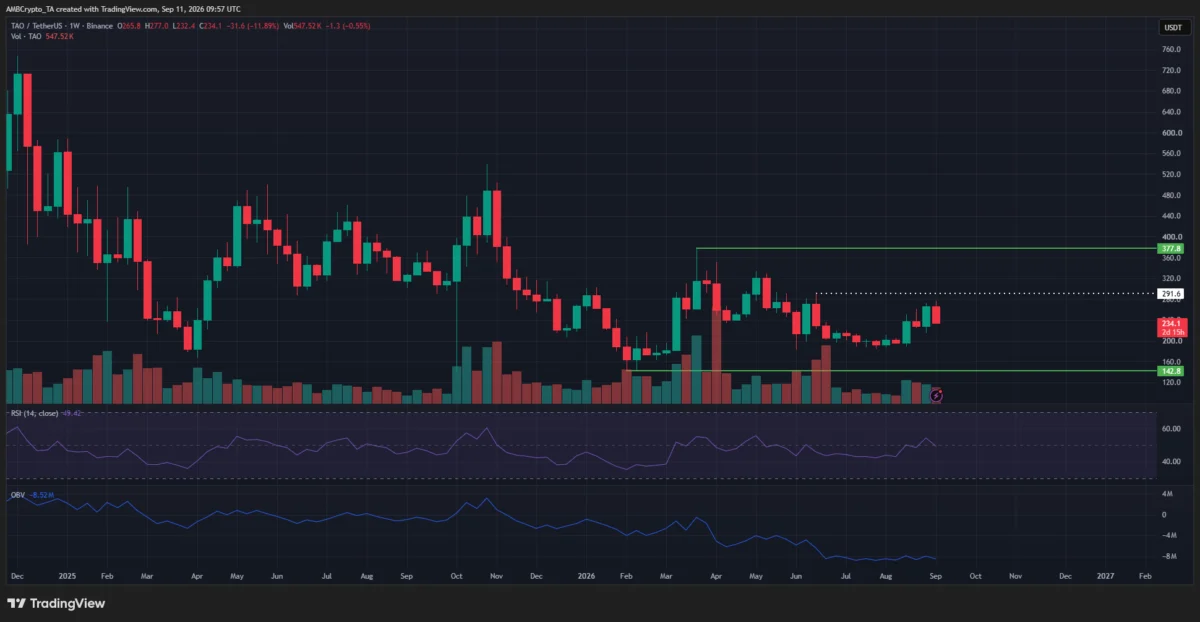The height and width of the screenshot is (622, 1200).
Task: Click the Vol · TAO indicator label
Action: click(23, 36)
